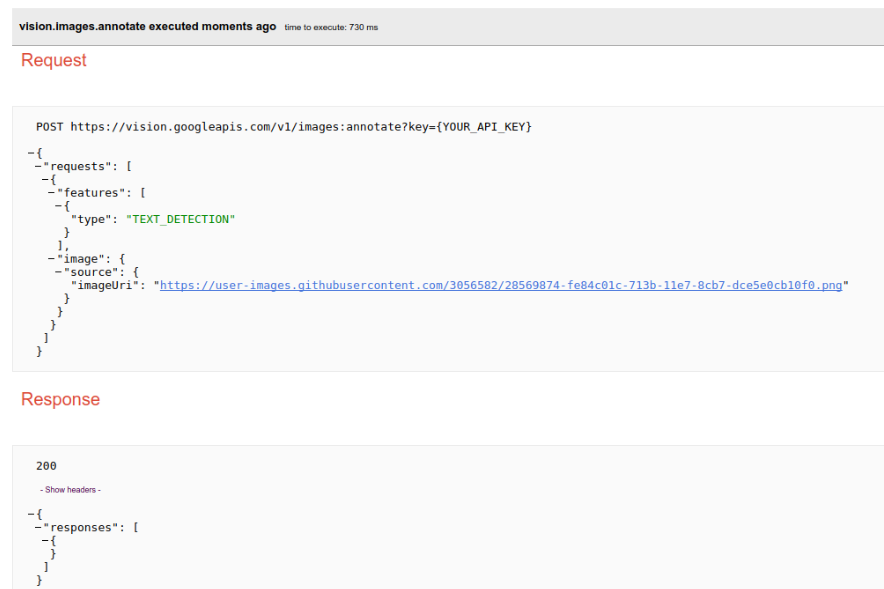Collapse the root request JSON object
Viewport: 884px width, 589px height.
click(x=31, y=153)
